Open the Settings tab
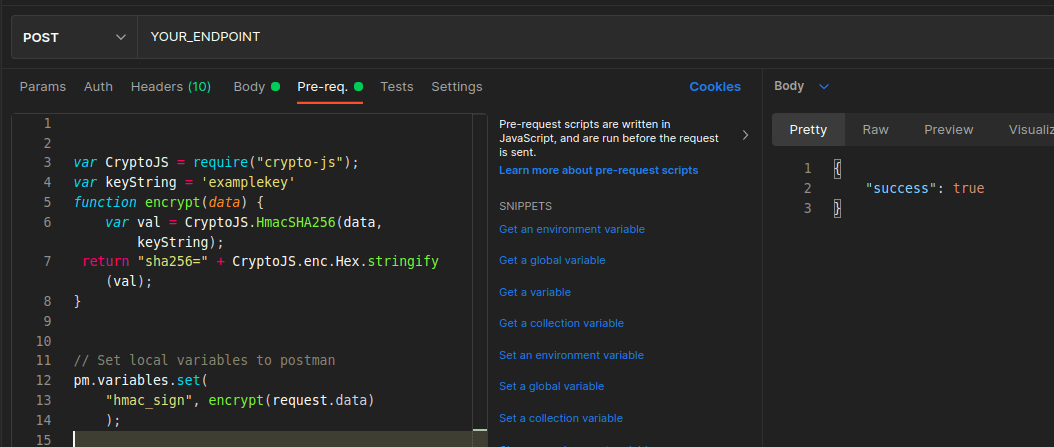 [456, 87]
